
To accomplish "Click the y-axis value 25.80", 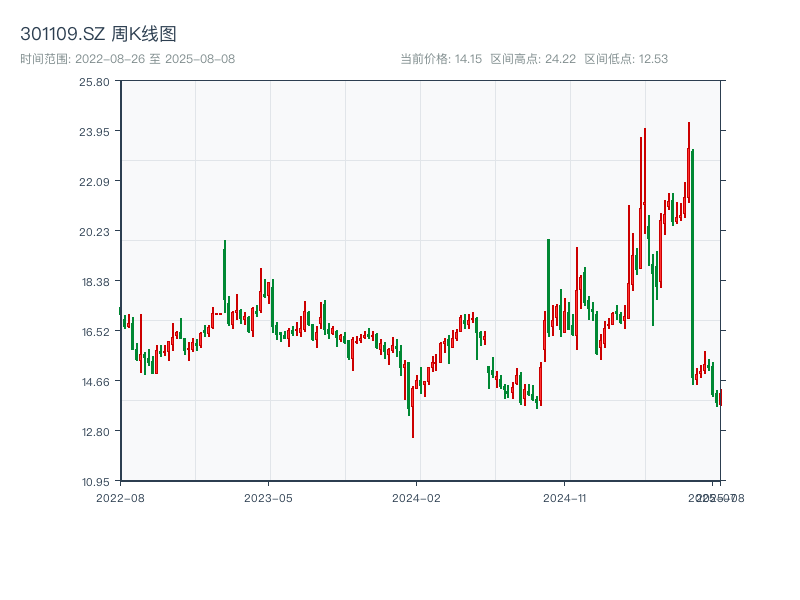I will [x=94, y=82].
